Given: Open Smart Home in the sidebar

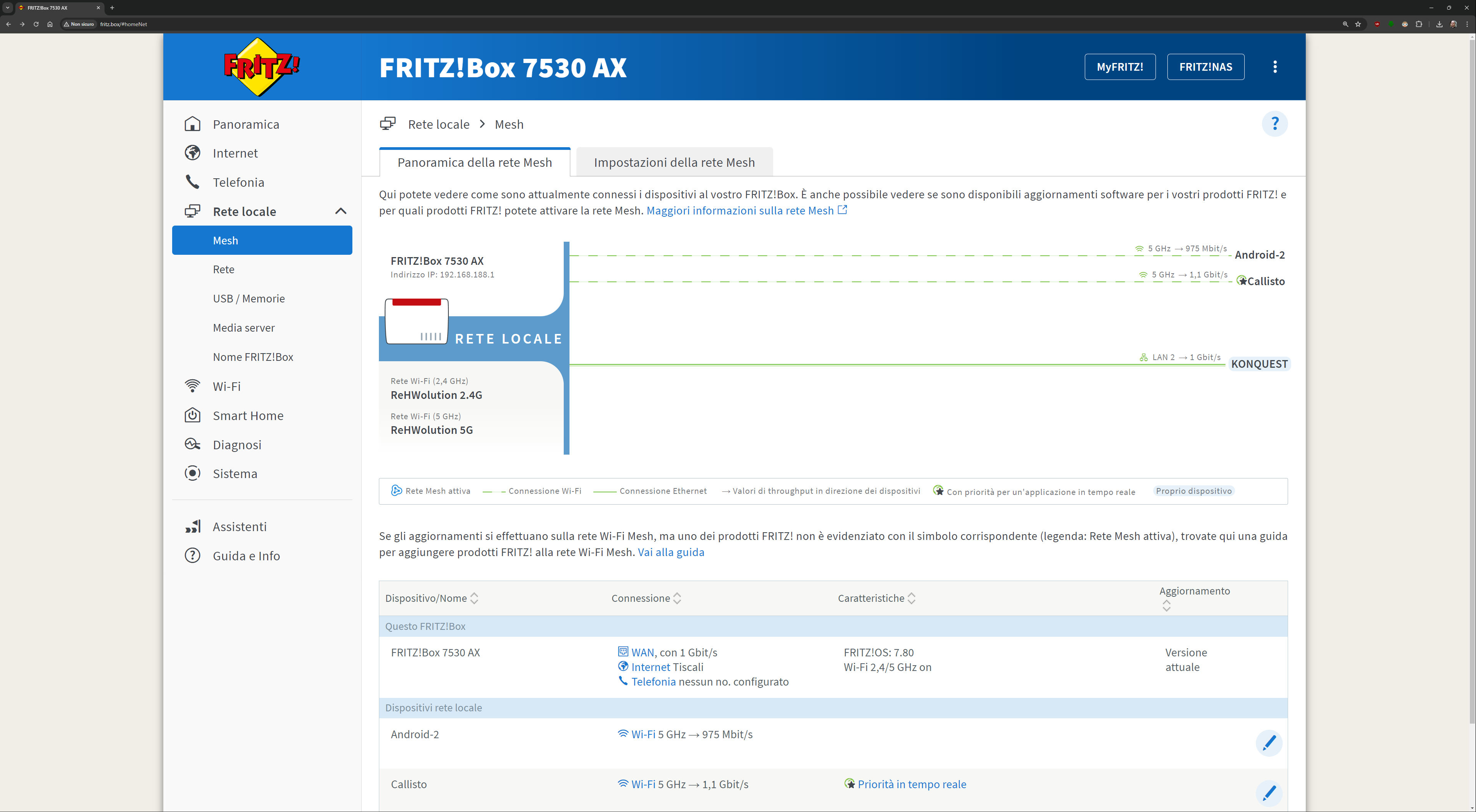Looking at the screenshot, I should [x=247, y=415].
